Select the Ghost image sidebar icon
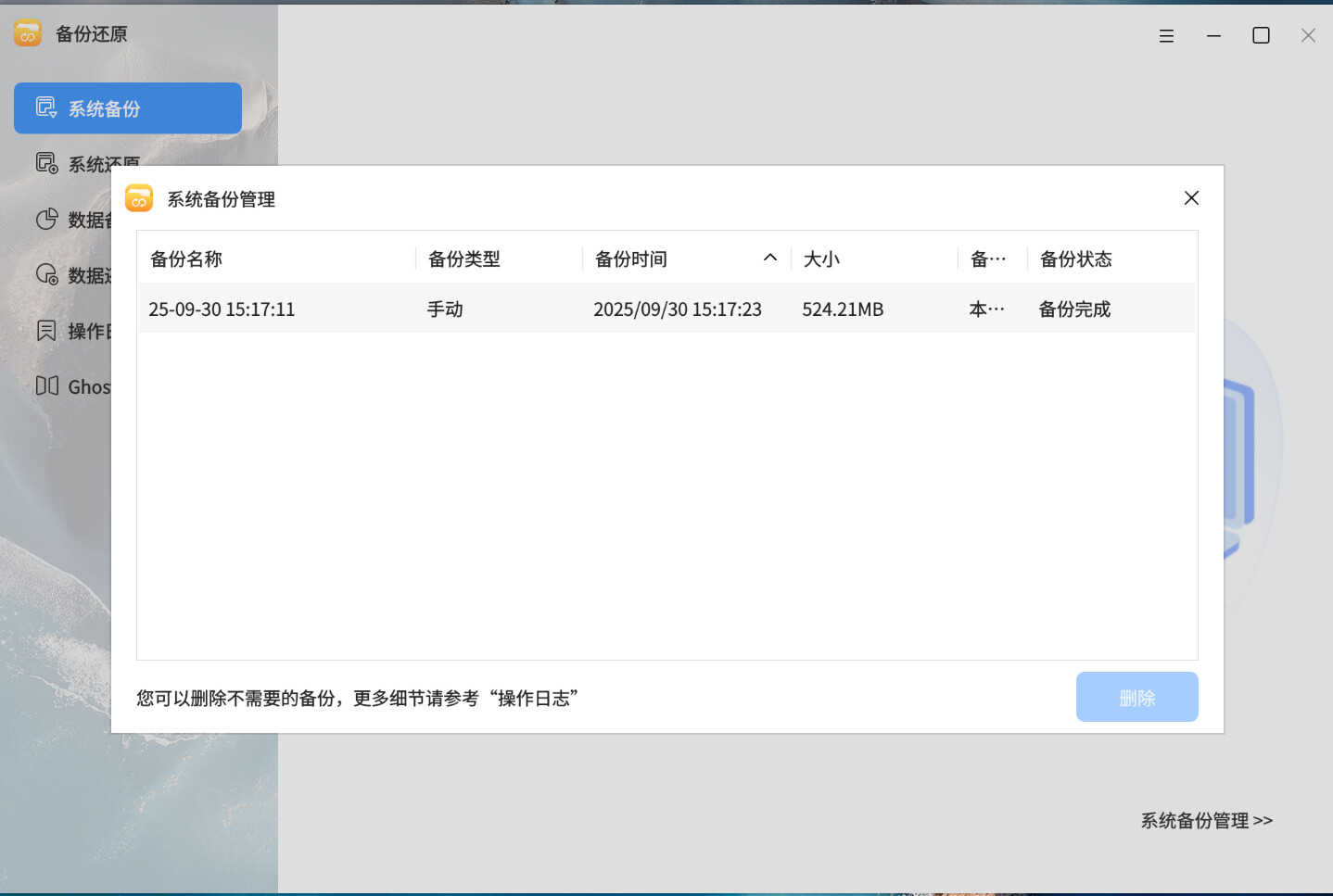The width and height of the screenshot is (1333, 896). click(x=47, y=386)
